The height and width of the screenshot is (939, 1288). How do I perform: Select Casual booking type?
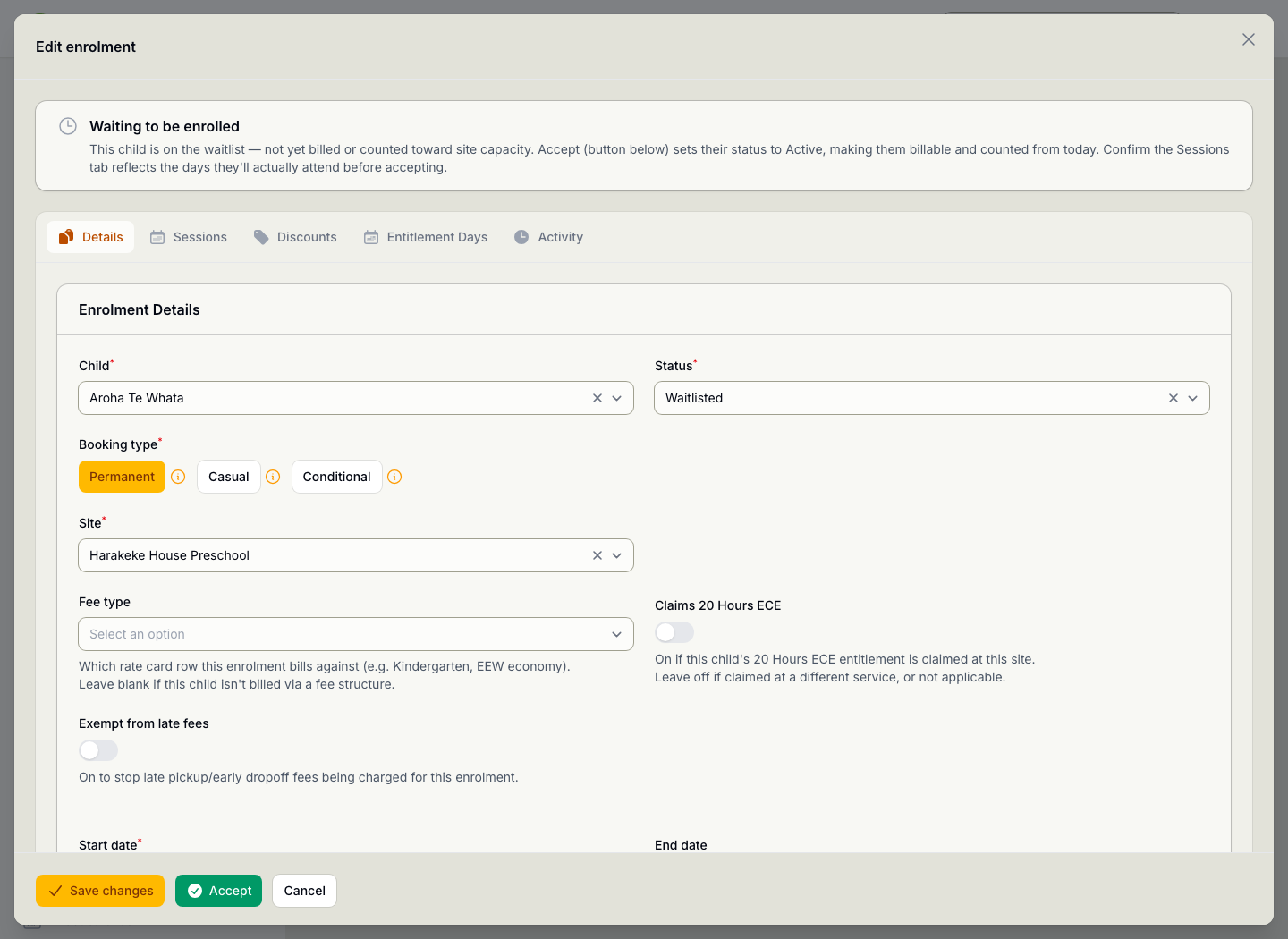coord(229,477)
